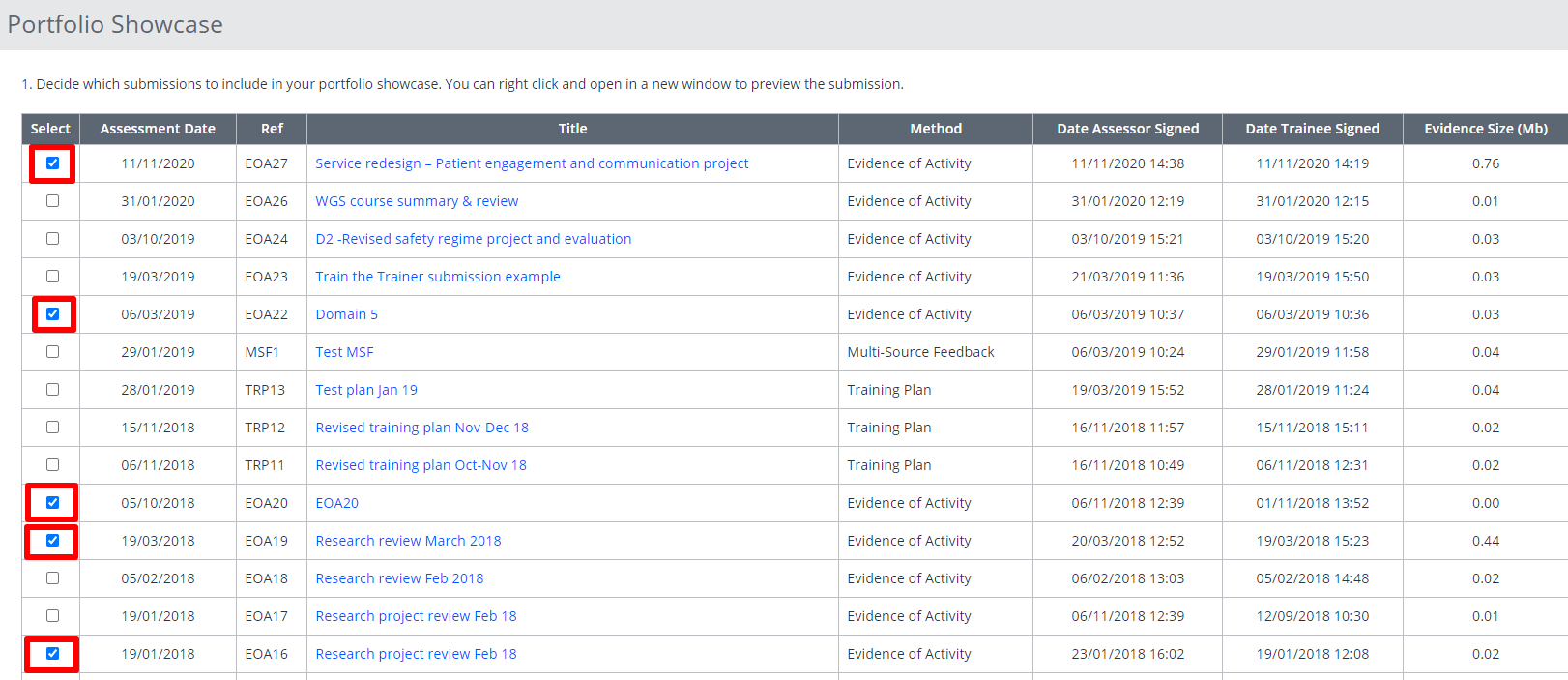The width and height of the screenshot is (1568, 680).
Task: Tick the EOA17 research project checkbox
Action: (x=52, y=615)
